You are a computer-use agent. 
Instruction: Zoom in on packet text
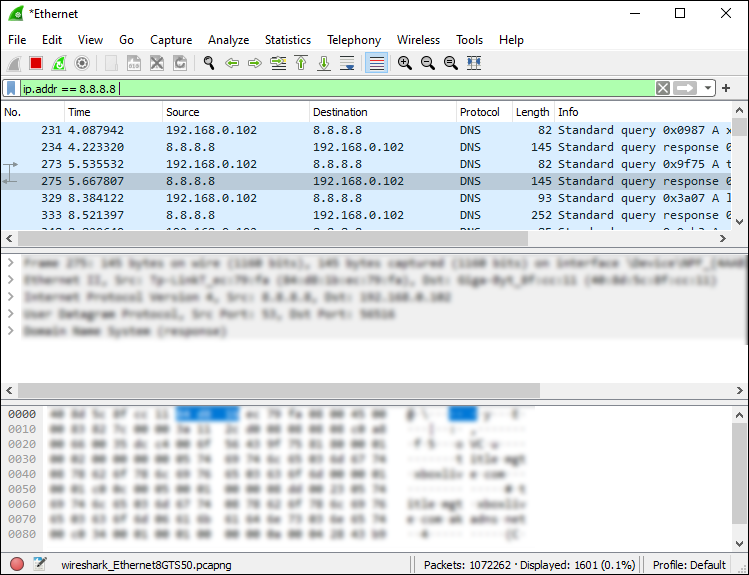click(405, 63)
